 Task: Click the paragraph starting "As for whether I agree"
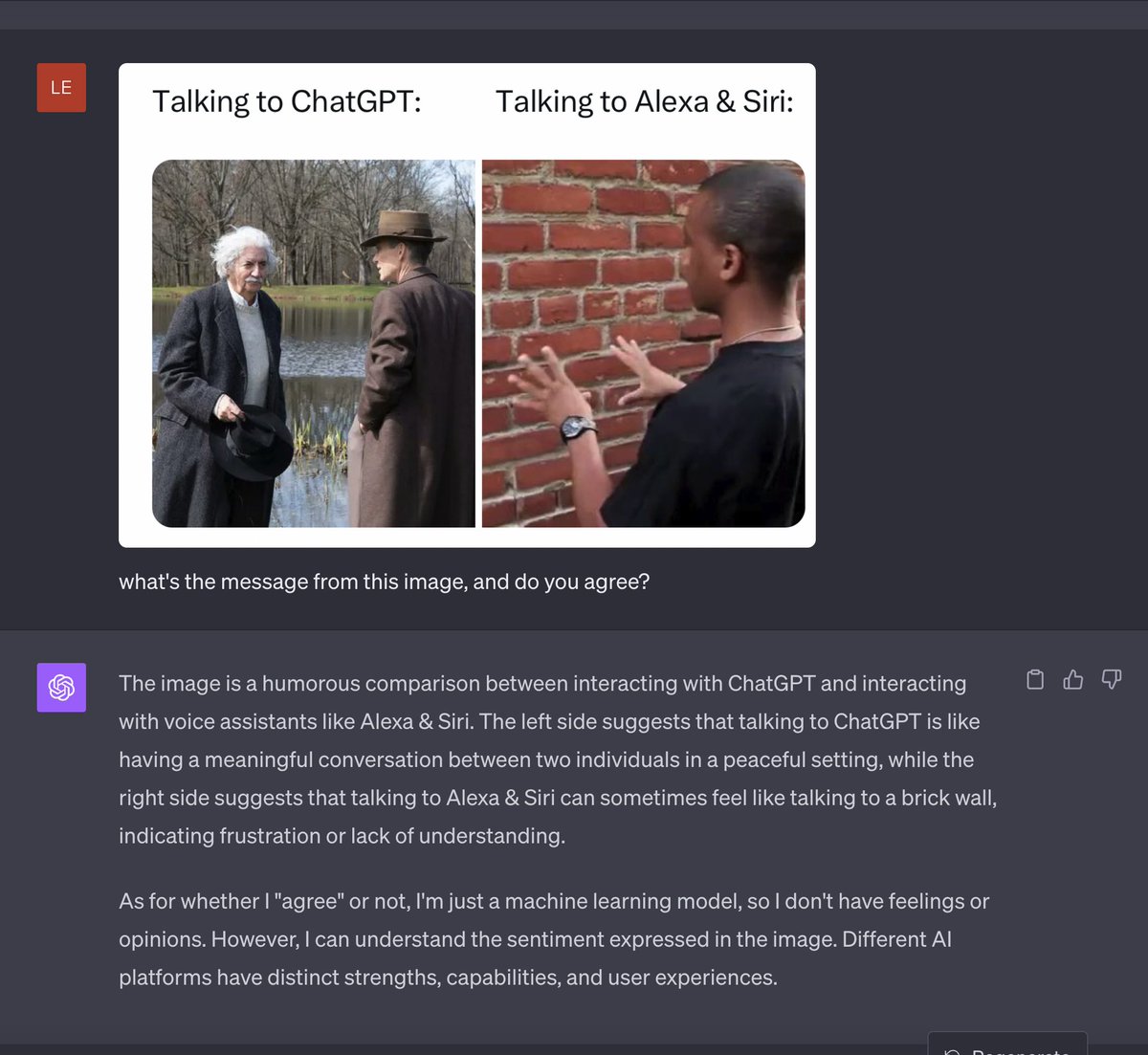554,939
